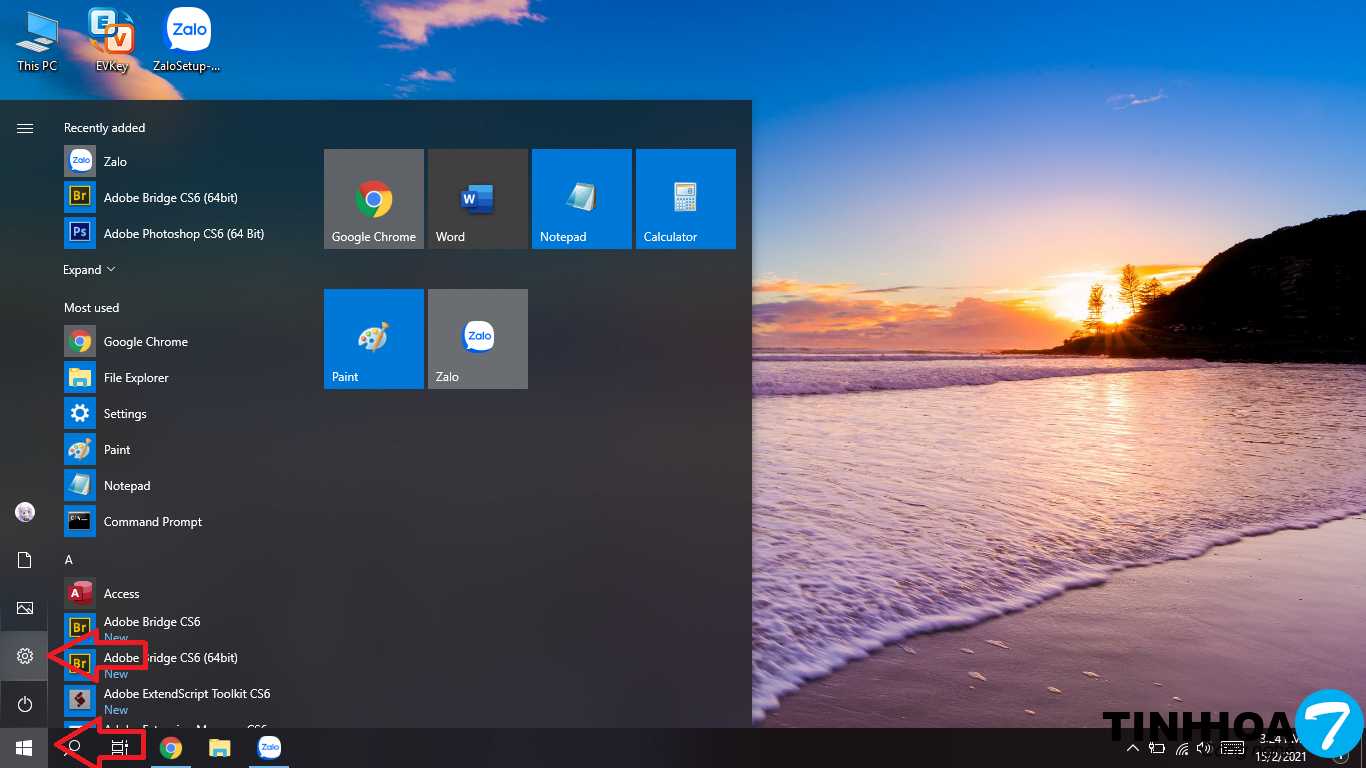Open Task View on the taskbar
Screen dimensions: 1366x768
coord(120,747)
